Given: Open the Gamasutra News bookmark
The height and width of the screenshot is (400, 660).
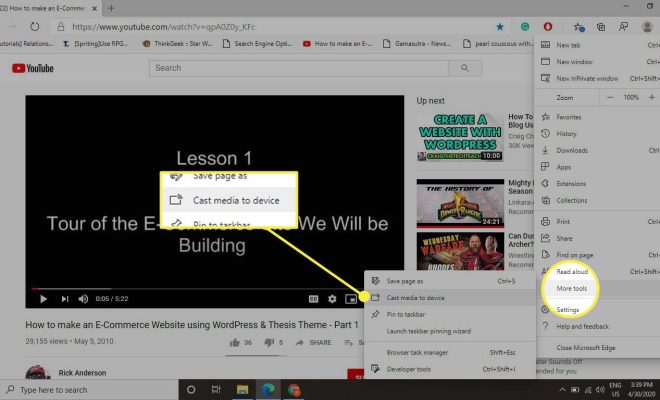Looking at the screenshot, I should coord(417,43).
